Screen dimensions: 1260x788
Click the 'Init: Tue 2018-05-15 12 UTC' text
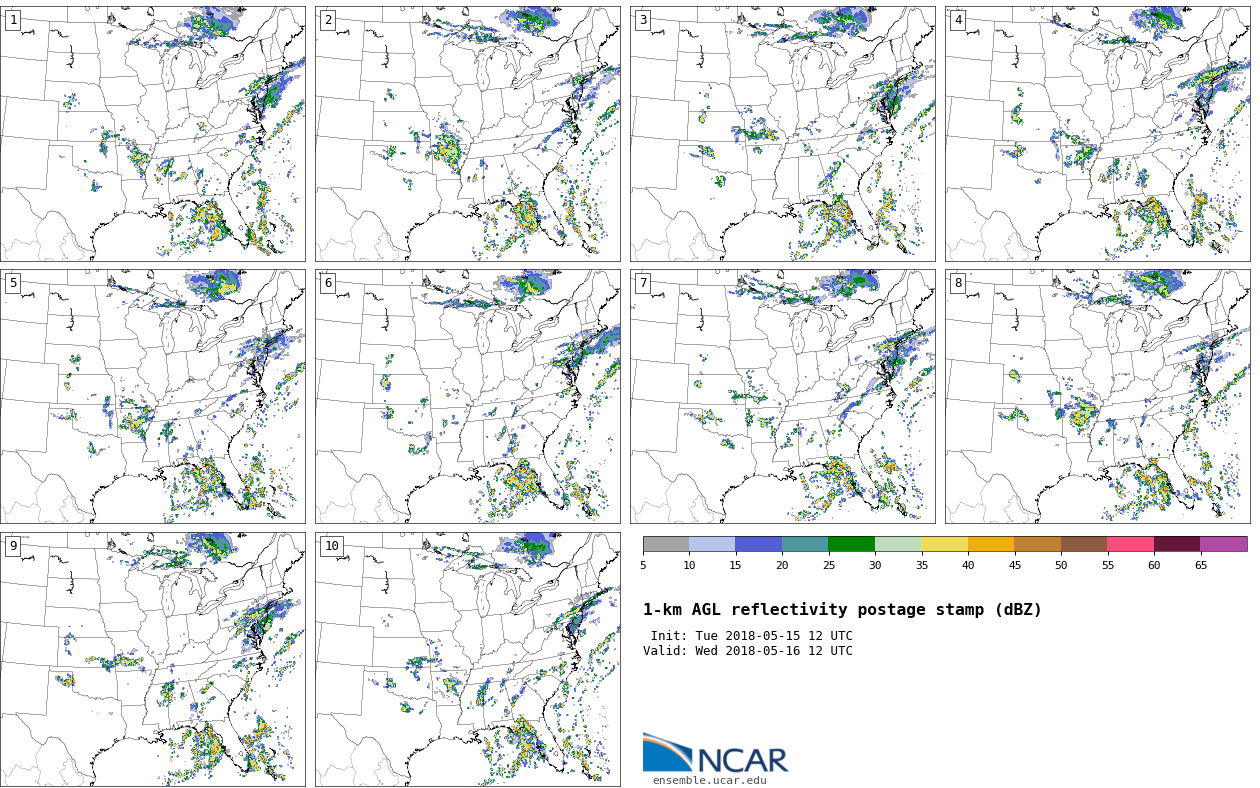click(x=752, y=636)
